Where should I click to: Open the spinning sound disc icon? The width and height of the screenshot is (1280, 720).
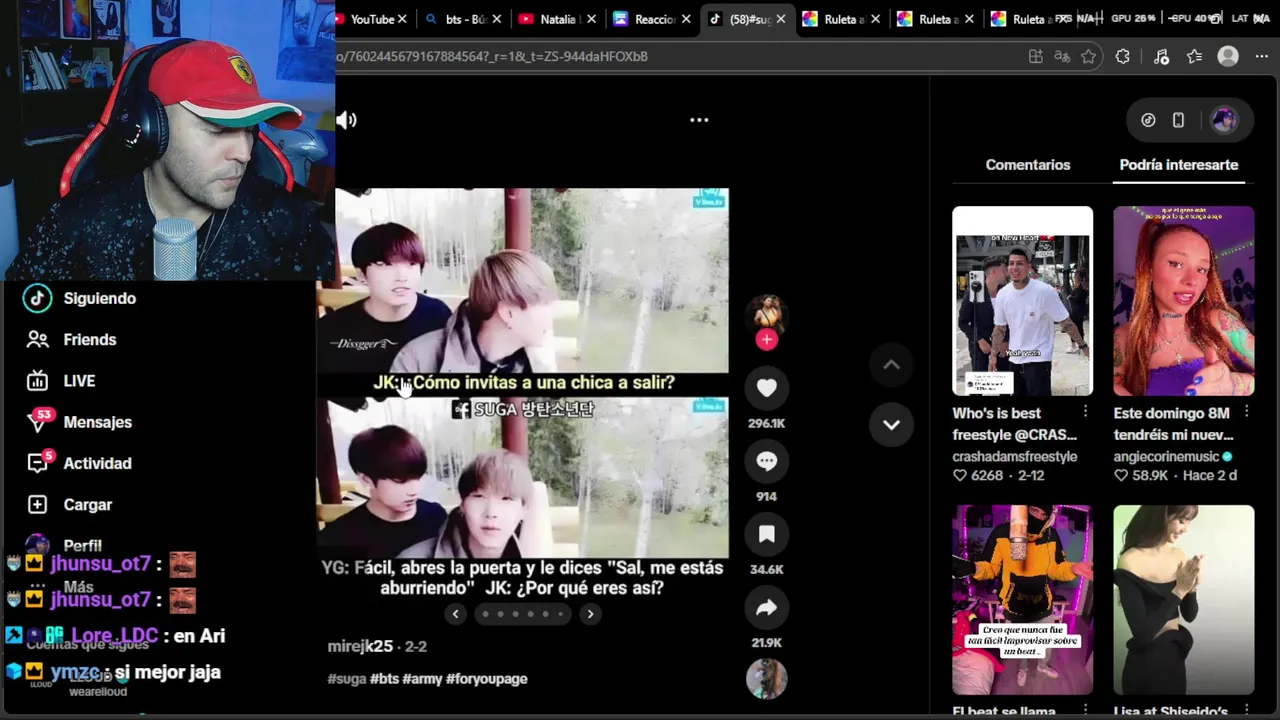(x=767, y=679)
